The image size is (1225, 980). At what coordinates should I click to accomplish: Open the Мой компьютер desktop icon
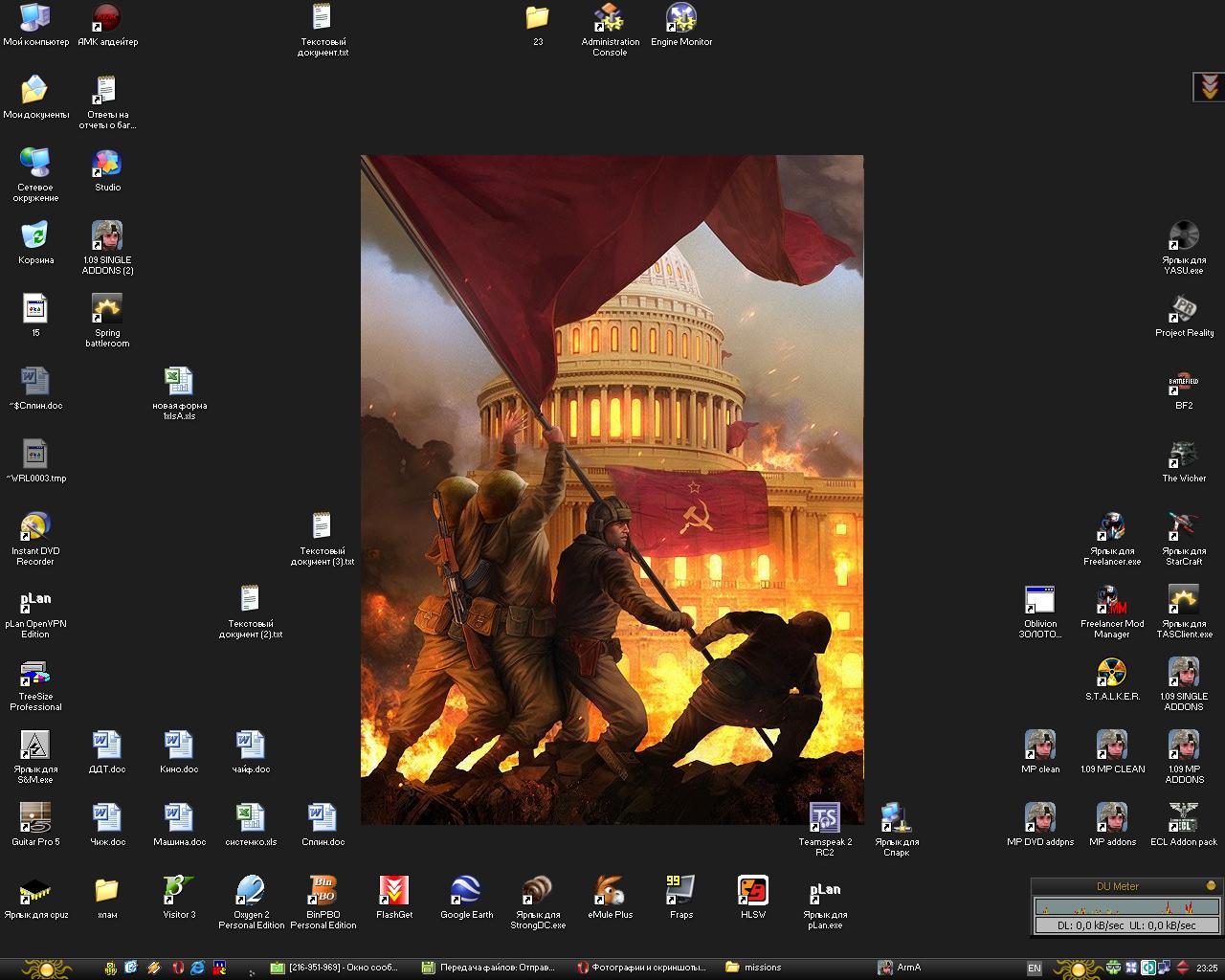tap(35, 27)
